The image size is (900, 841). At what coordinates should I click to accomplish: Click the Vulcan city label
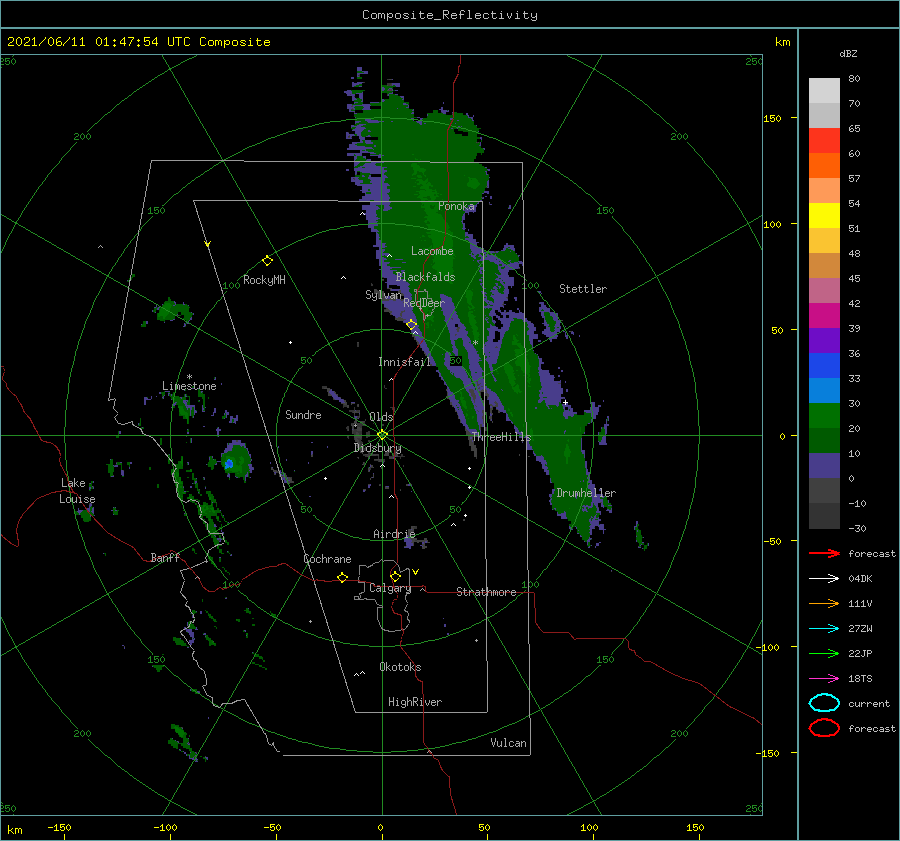[x=508, y=743]
